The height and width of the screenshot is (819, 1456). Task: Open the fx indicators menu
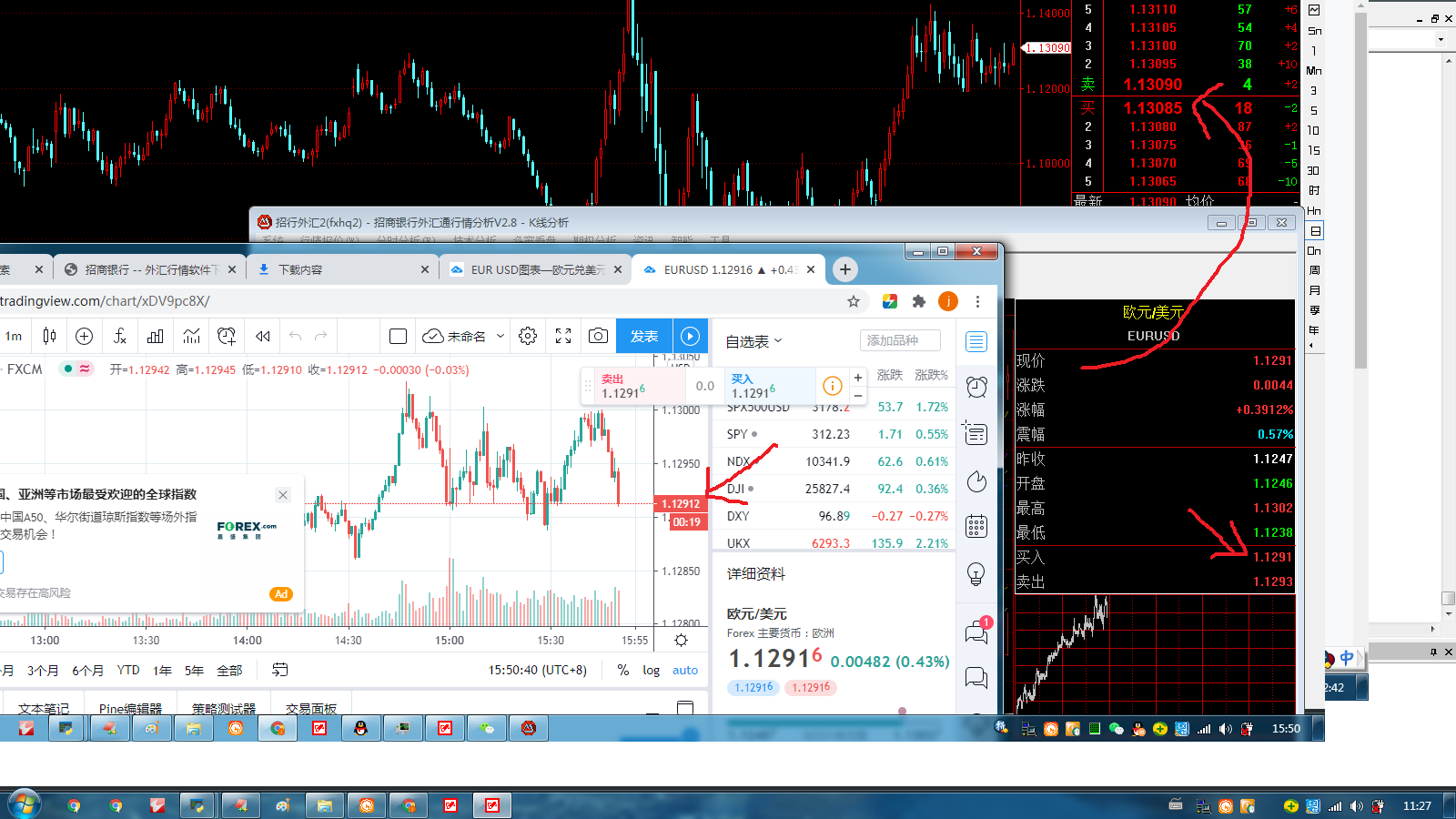pos(120,337)
